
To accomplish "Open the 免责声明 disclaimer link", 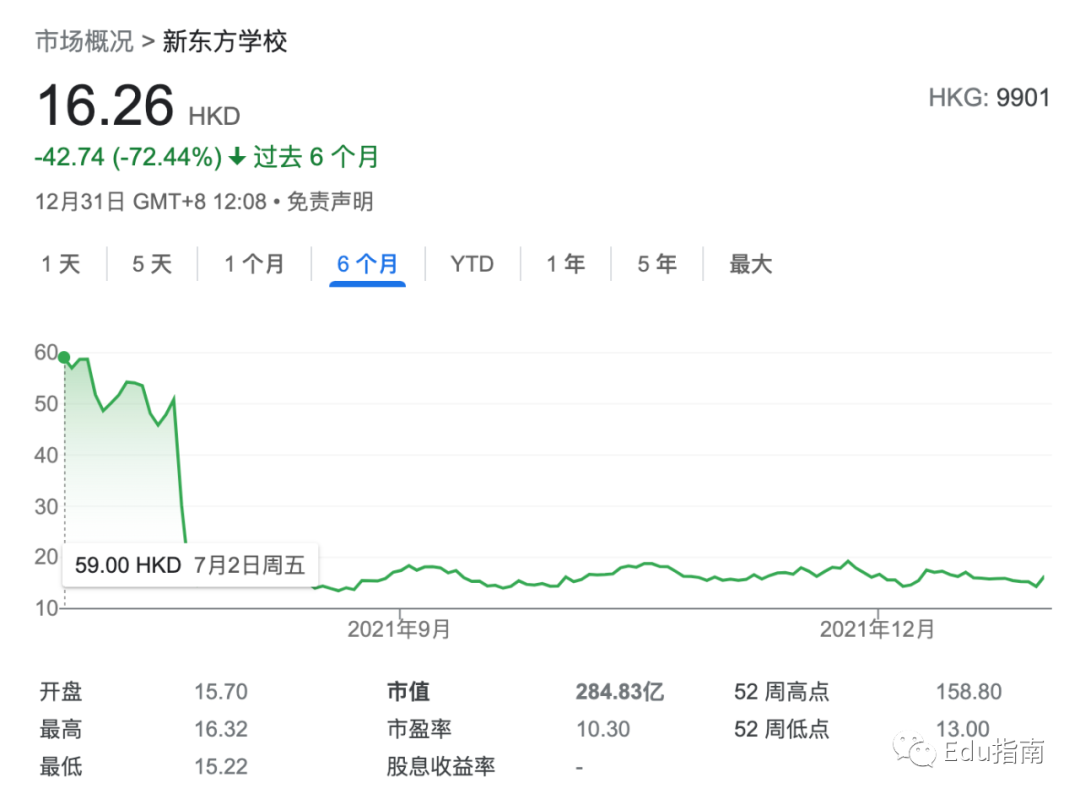I will [329, 202].
